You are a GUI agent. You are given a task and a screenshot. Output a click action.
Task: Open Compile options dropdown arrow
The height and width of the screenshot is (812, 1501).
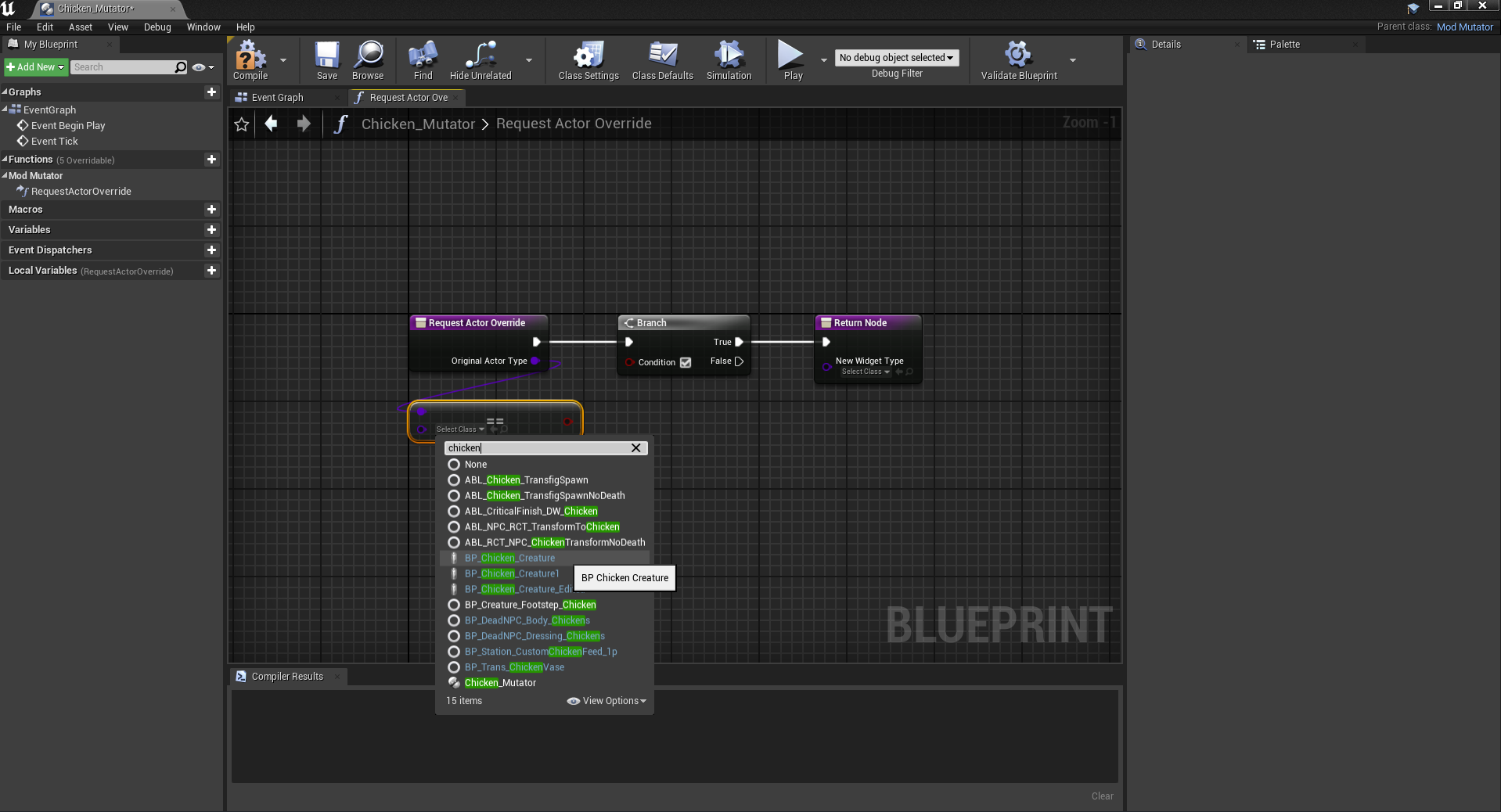tap(283, 60)
